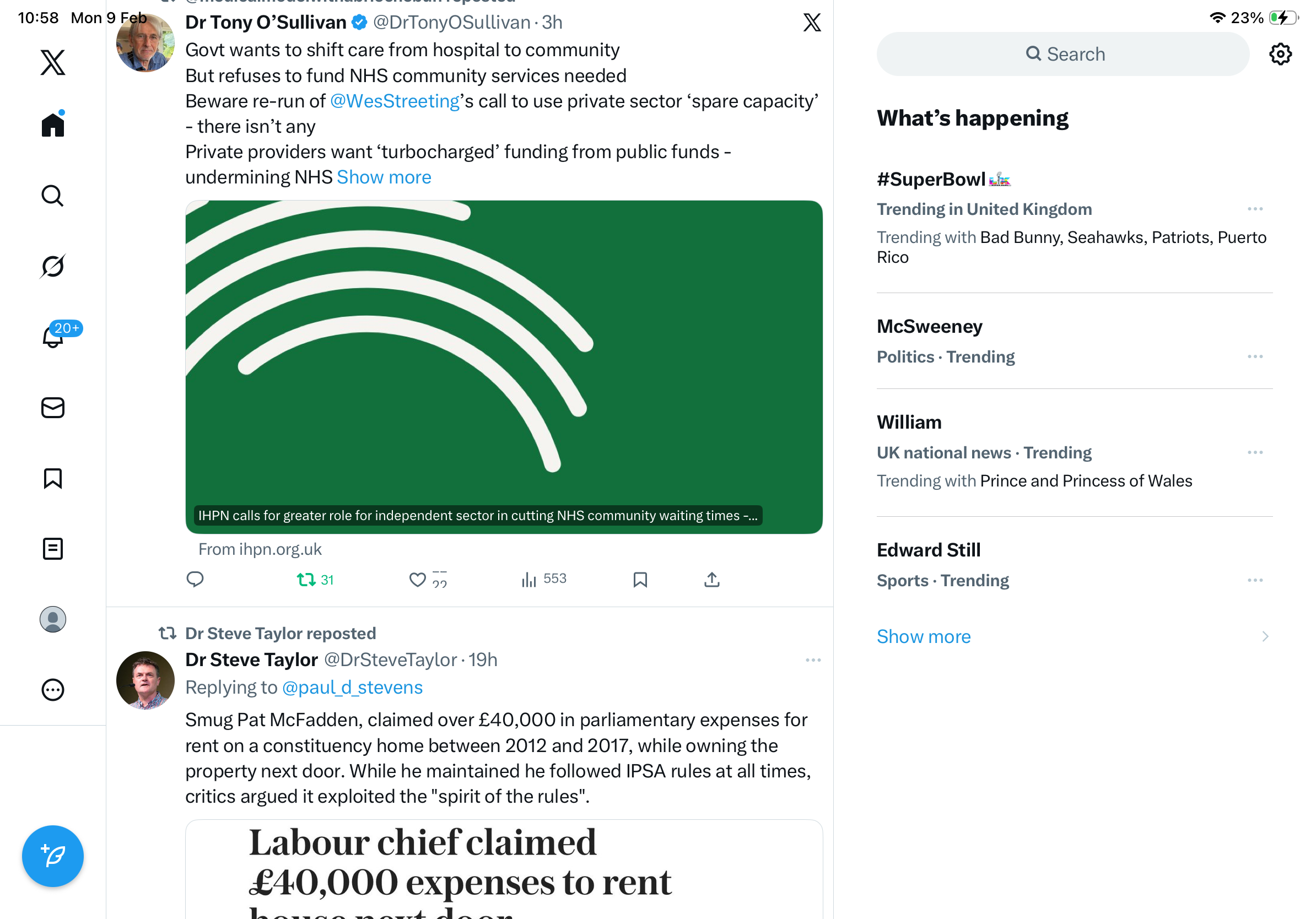Like Dr Tony O'Sullivan's post

coord(417,580)
